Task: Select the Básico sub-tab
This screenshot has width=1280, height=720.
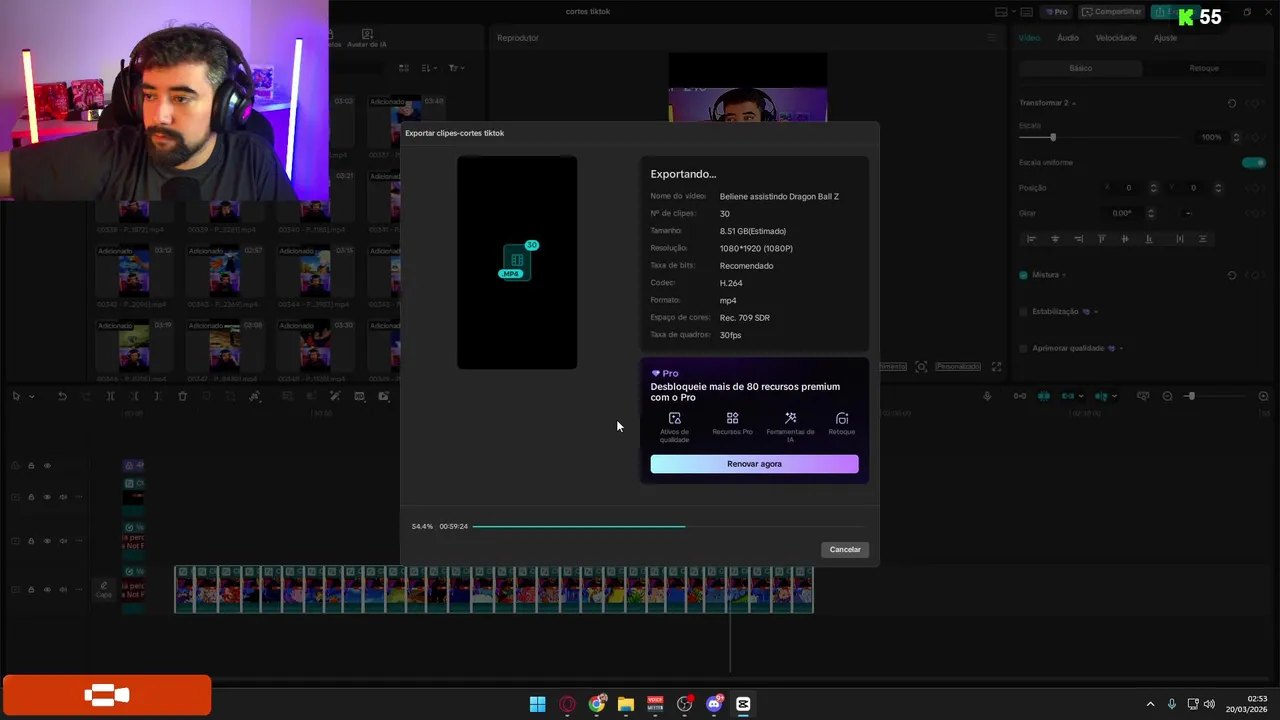Action: [1080, 68]
